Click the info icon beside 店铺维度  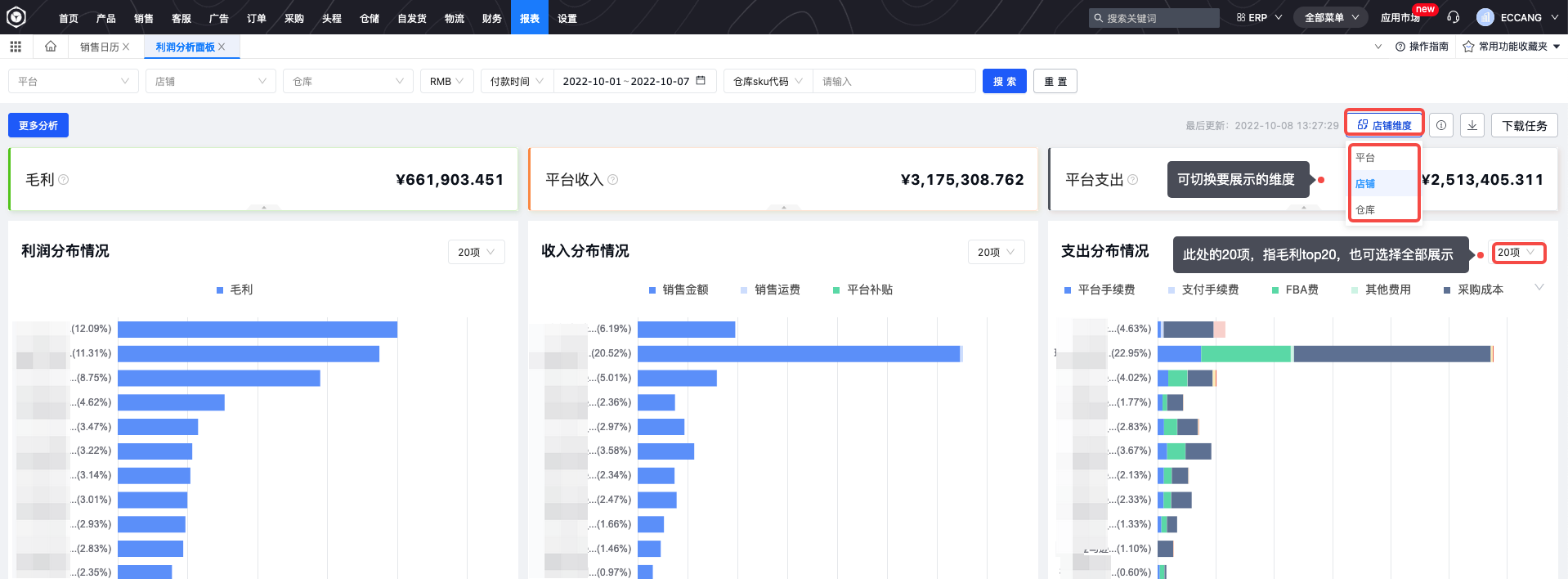[x=1441, y=125]
